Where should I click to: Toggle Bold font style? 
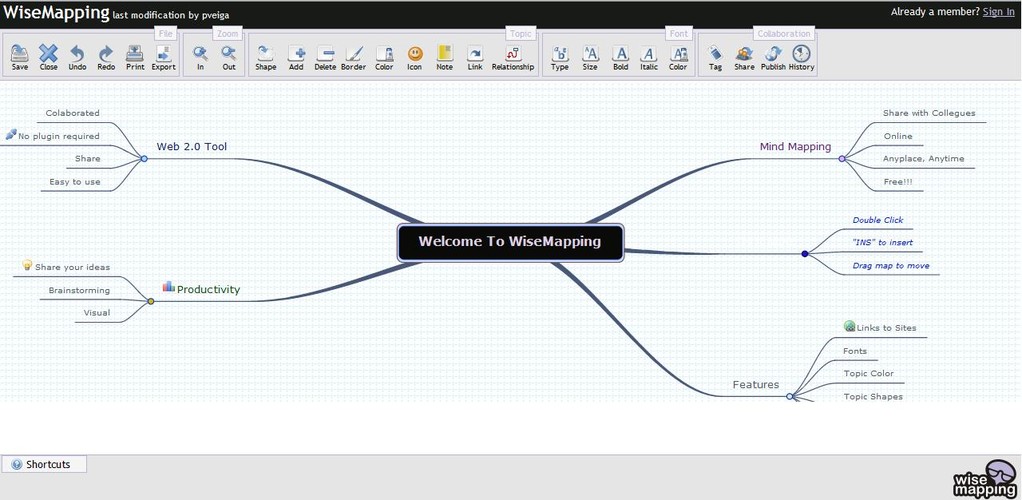[620, 57]
